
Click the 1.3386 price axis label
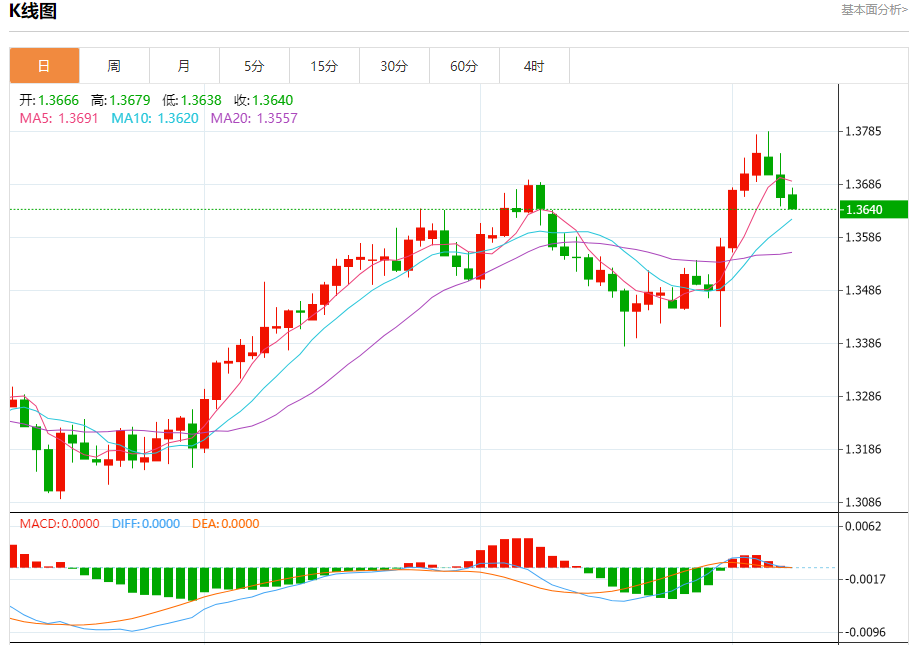(863, 343)
